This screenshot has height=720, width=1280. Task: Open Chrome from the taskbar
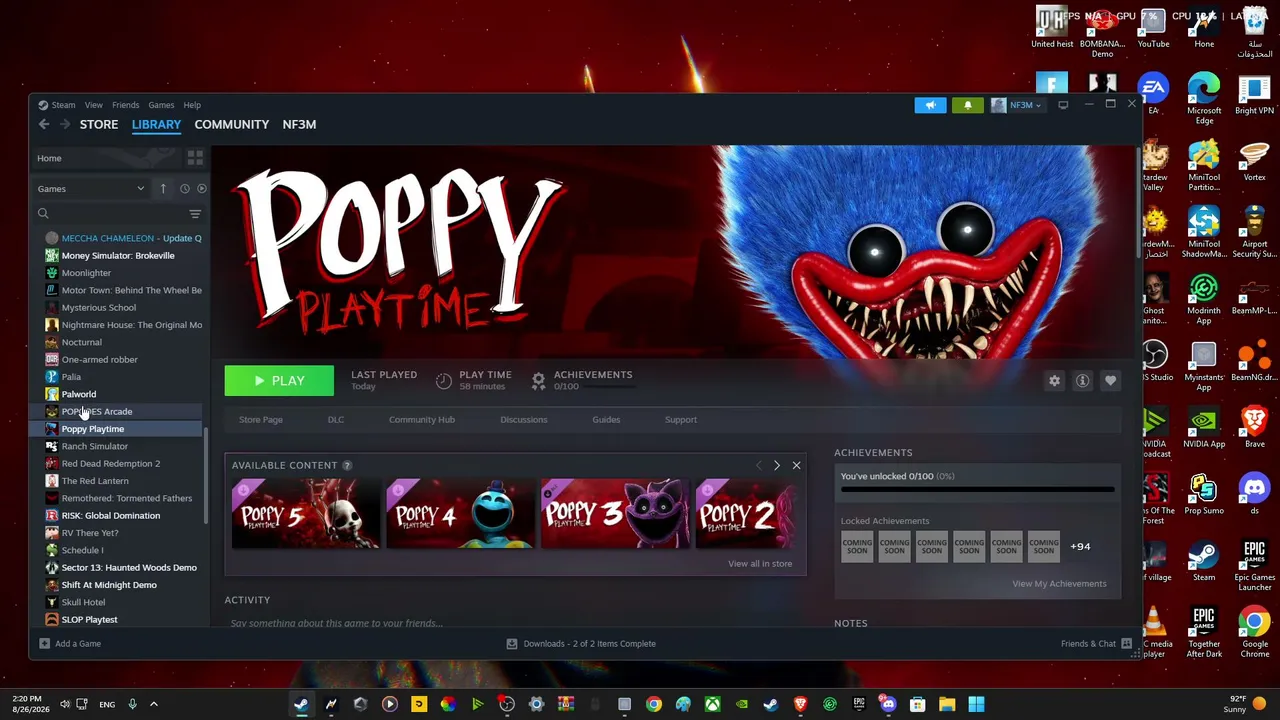(654, 704)
